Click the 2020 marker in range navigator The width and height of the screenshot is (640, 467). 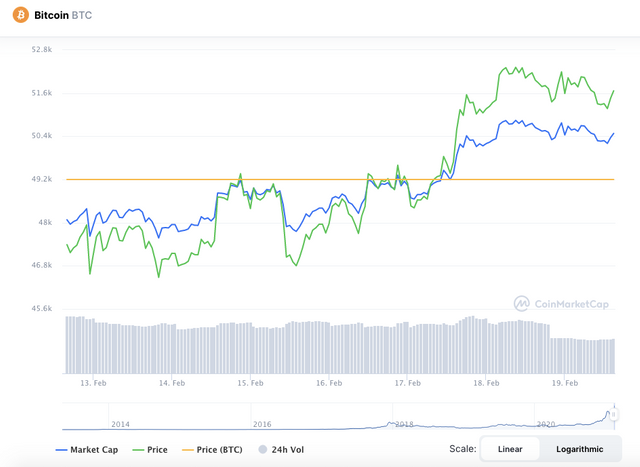(x=546, y=424)
